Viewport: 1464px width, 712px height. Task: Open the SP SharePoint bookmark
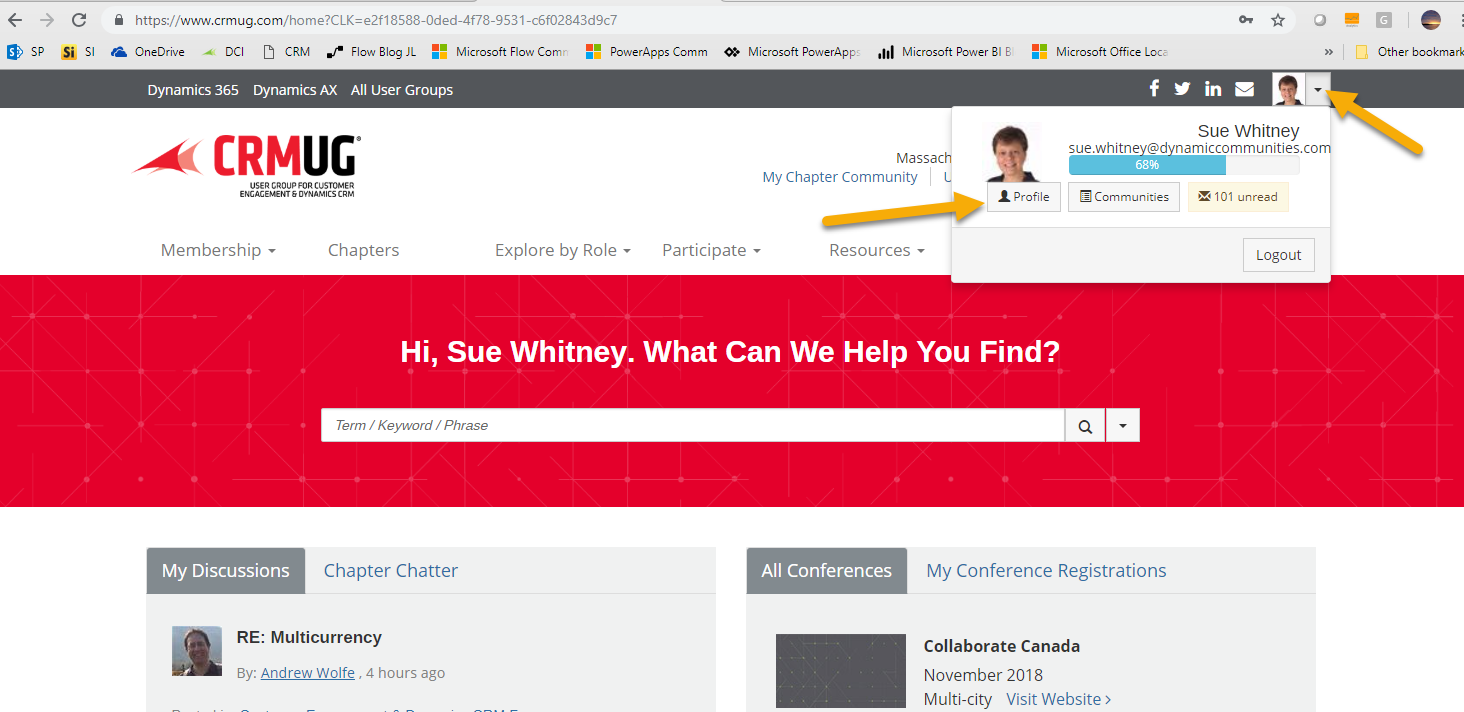26,52
